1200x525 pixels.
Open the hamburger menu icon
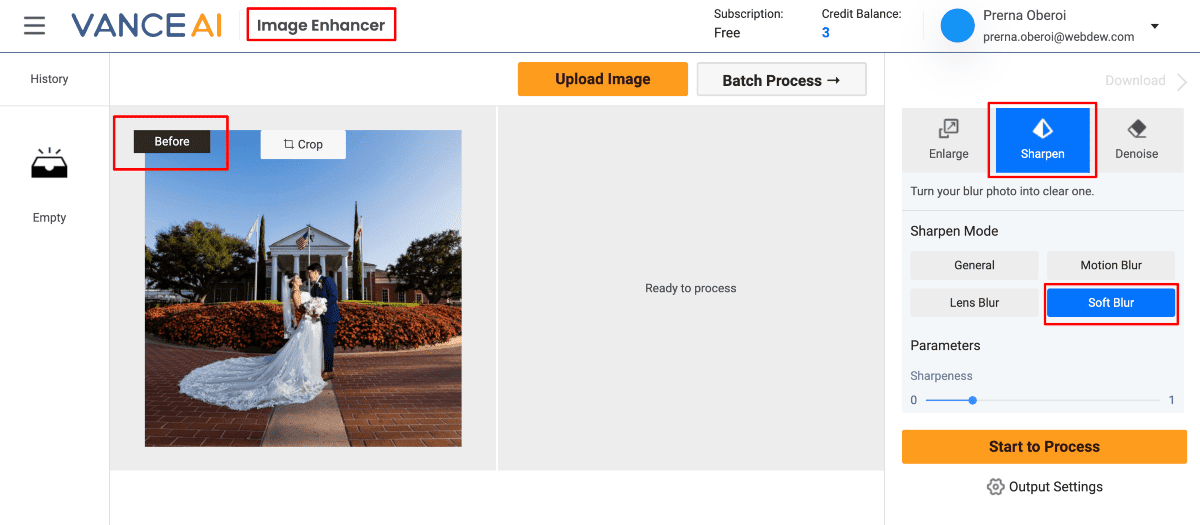click(x=35, y=25)
